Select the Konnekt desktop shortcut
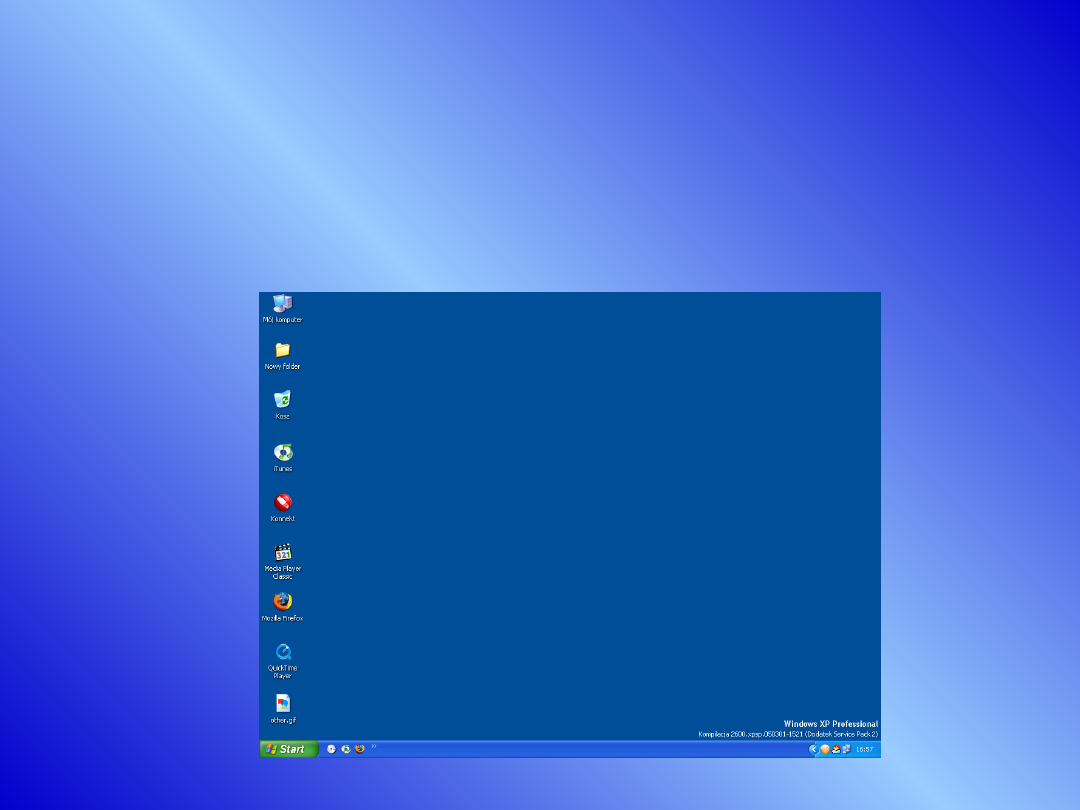The height and width of the screenshot is (810, 1080). pyautogui.click(x=282, y=508)
